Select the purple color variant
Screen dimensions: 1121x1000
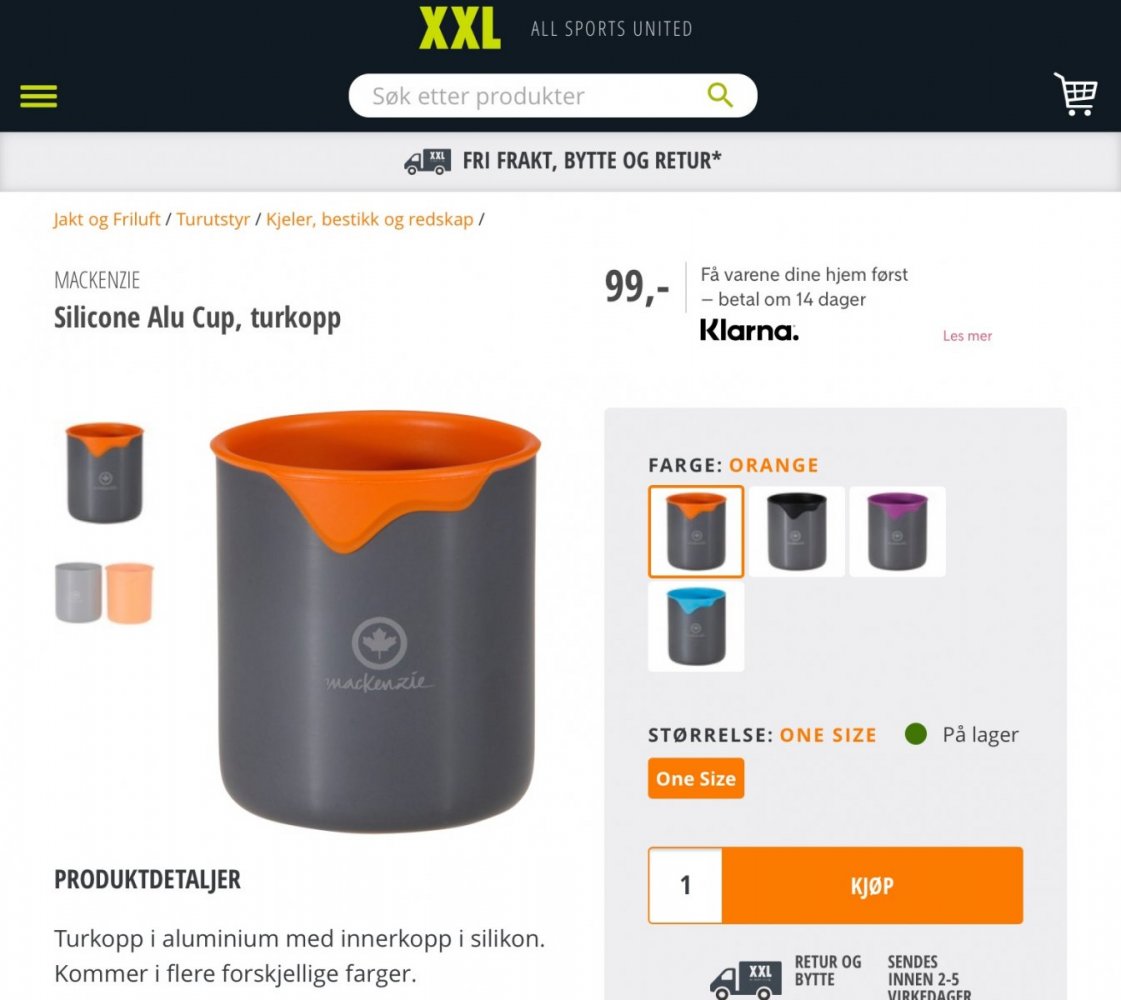tap(897, 531)
